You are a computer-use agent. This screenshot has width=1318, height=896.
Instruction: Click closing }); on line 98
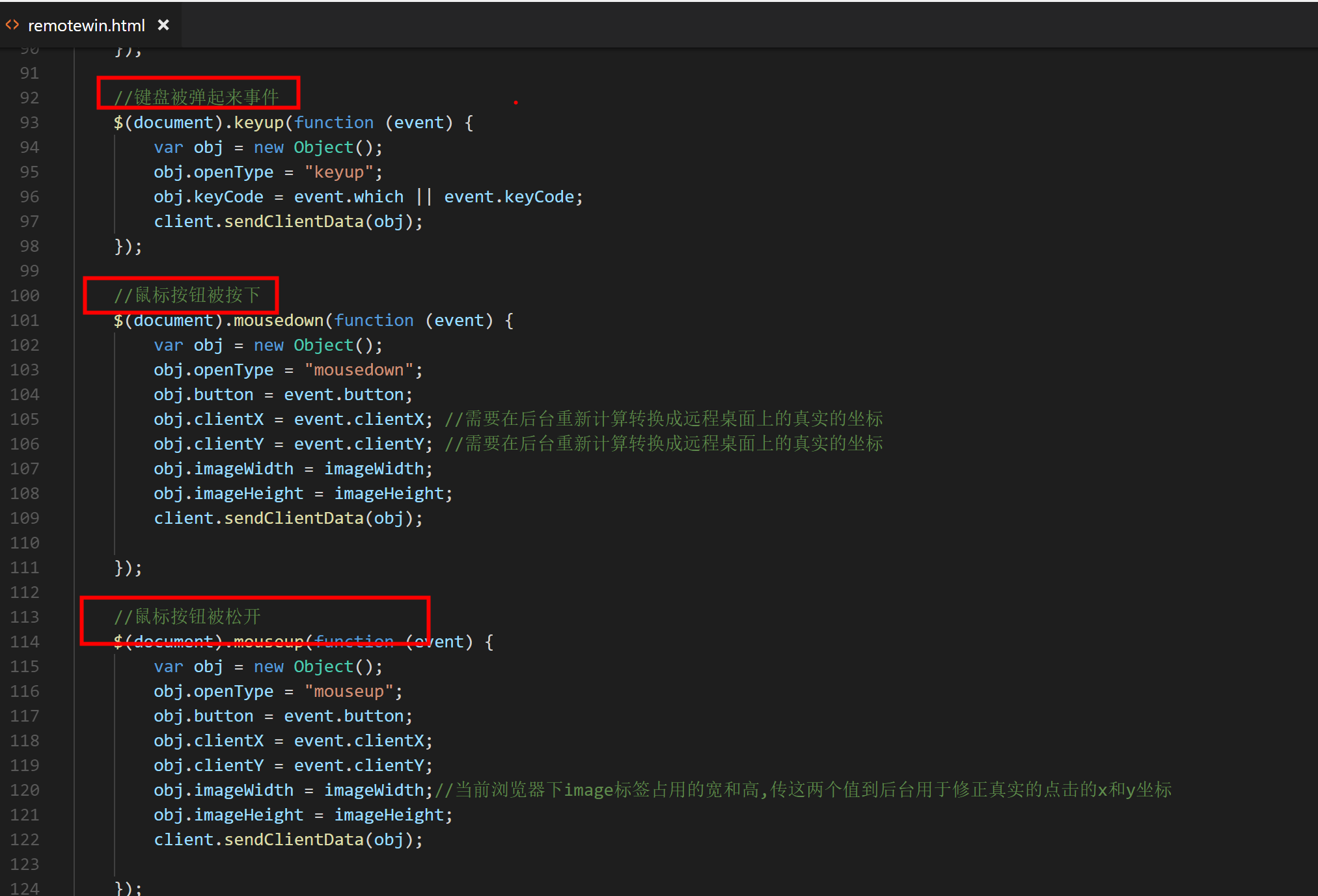click(x=128, y=246)
